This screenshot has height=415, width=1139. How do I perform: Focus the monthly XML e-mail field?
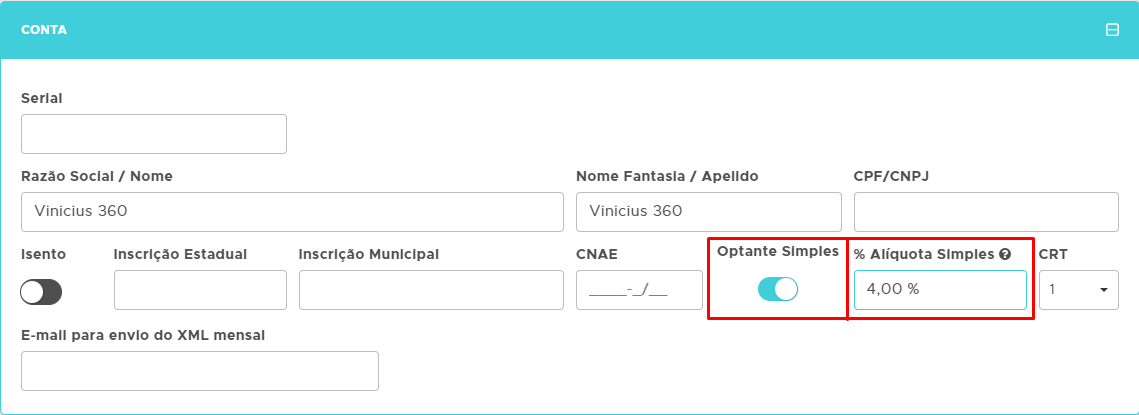199,371
